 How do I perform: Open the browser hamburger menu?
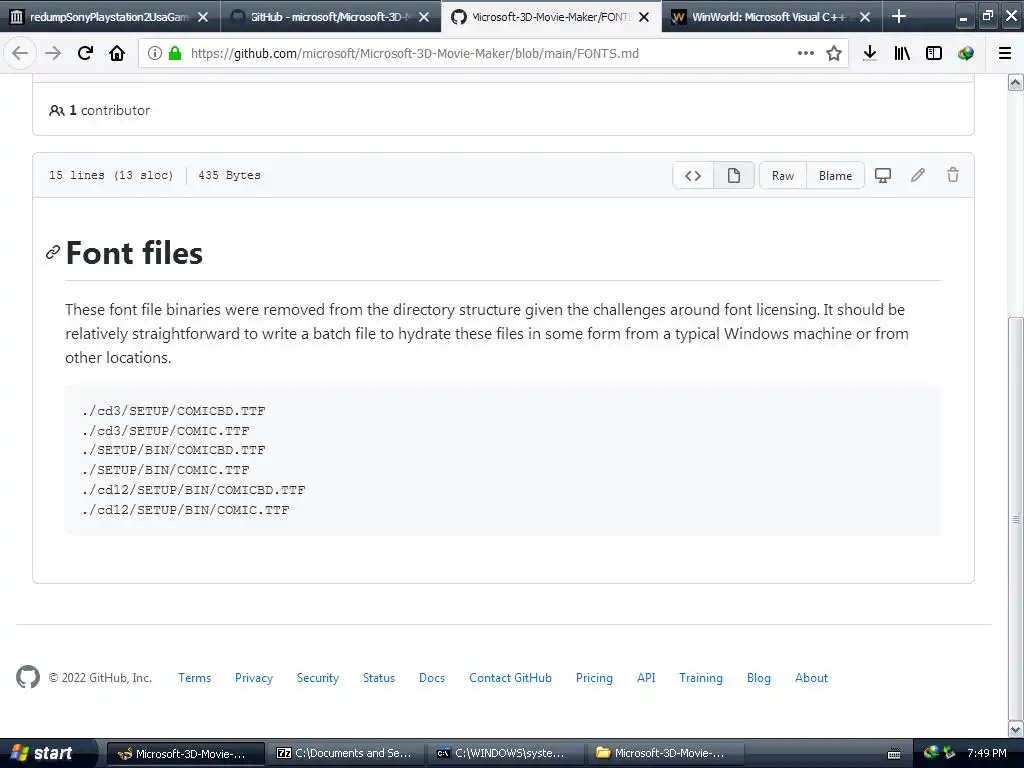pos(1005,54)
